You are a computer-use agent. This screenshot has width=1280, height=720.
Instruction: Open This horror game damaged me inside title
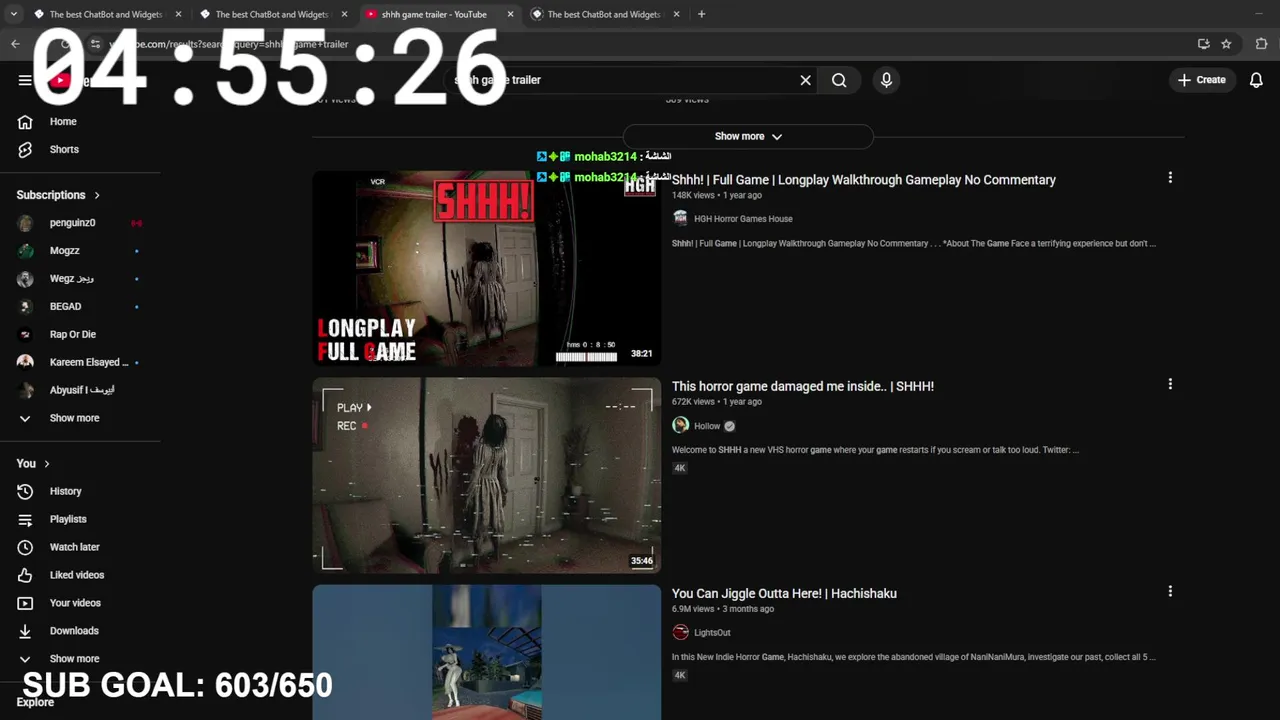[803, 386]
